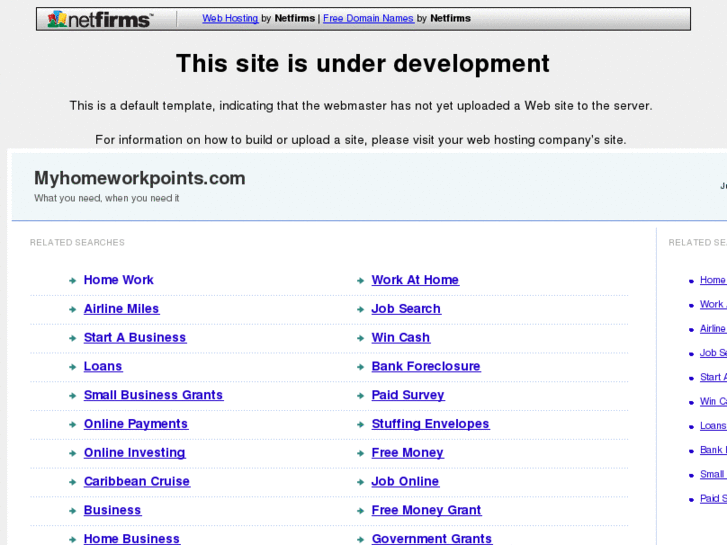The height and width of the screenshot is (545, 727).
Task: Open the sidebar Airline link
Action: [x=713, y=328]
